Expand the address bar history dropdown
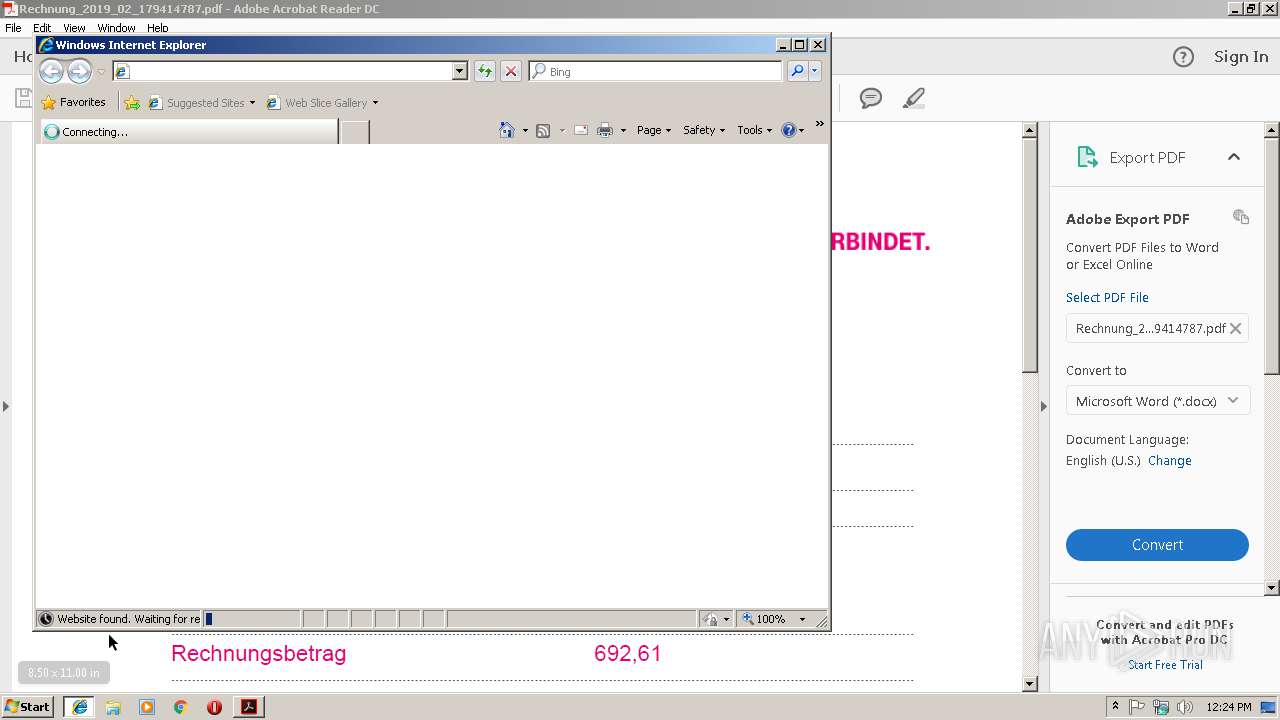The width and height of the screenshot is (1280, 720). 460,71
